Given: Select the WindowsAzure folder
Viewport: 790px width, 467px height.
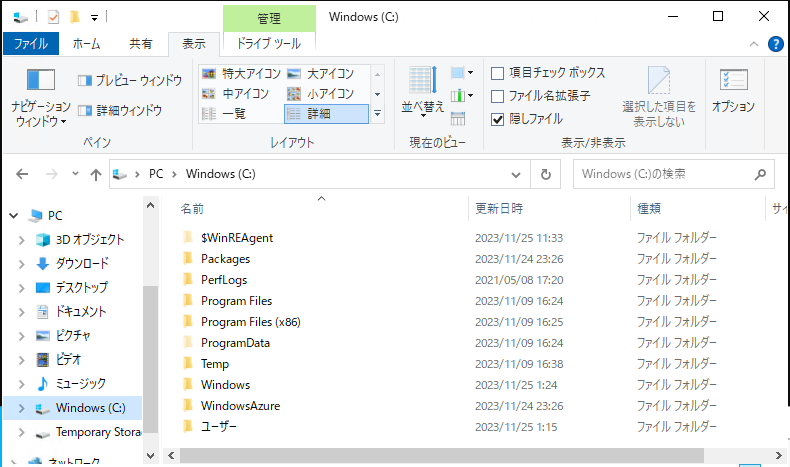Looking at the screenshot, I should coord(240,406).
